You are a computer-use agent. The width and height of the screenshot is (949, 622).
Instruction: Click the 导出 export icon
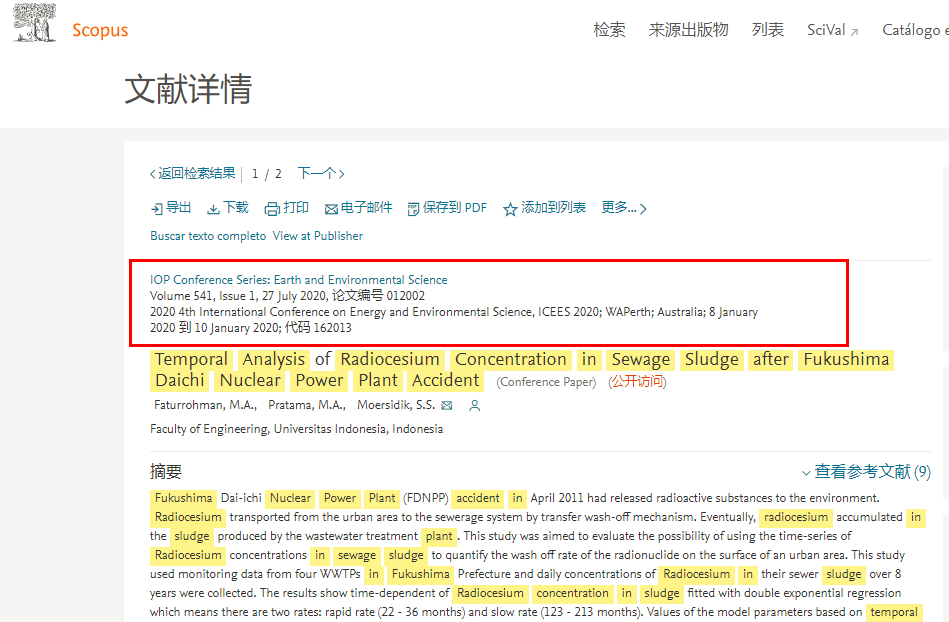click(x=157, y=209)
